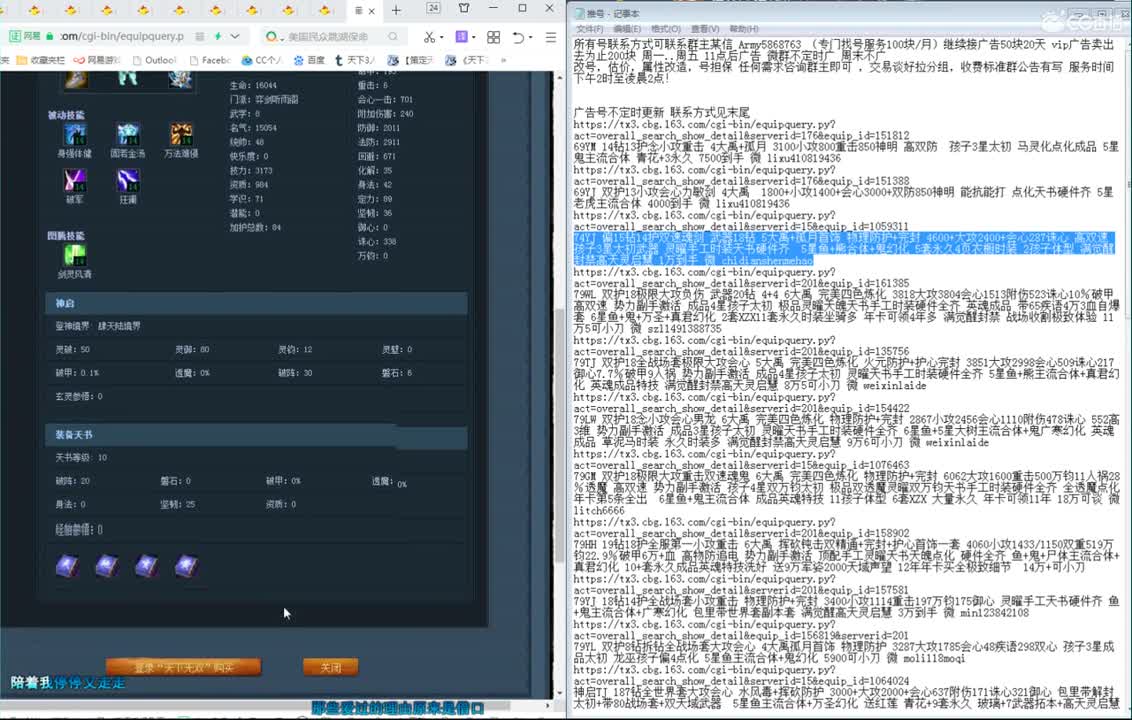Click the 固若金汤 passive skill icon
The image size is (1132, 720).
click(x=128, y=134)
